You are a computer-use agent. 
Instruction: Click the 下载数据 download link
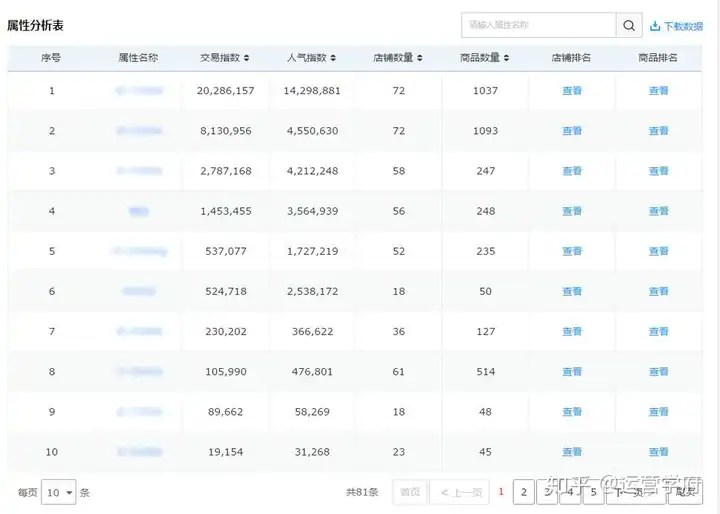click(676, 26)
